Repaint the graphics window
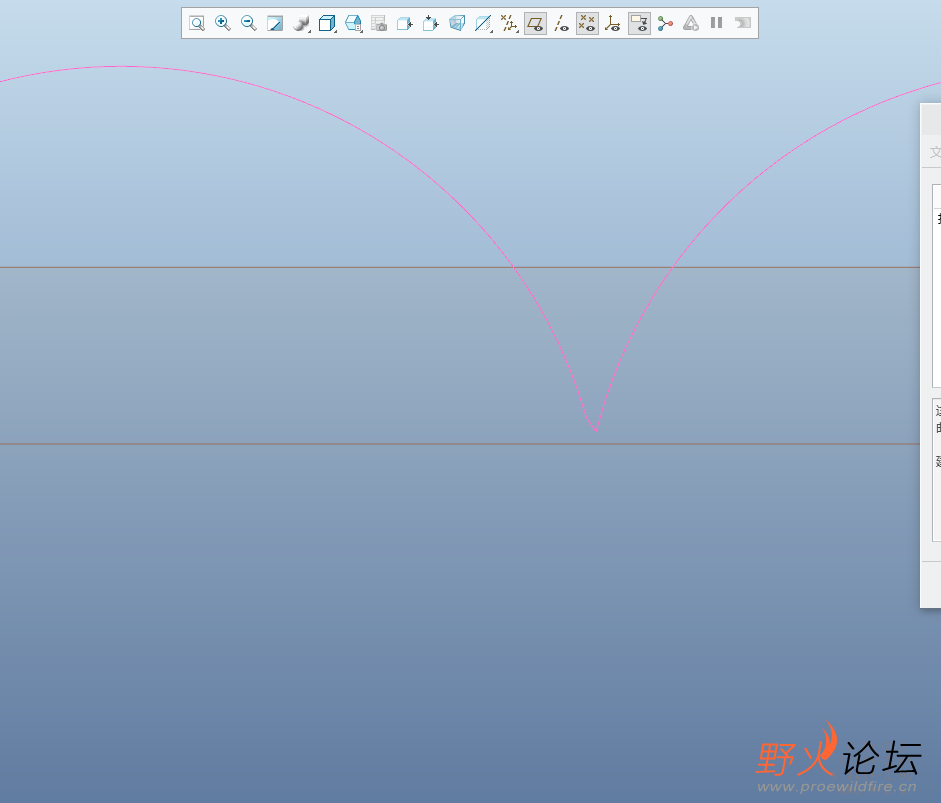Viewport: 941px width, 803px height. point(275,23)
